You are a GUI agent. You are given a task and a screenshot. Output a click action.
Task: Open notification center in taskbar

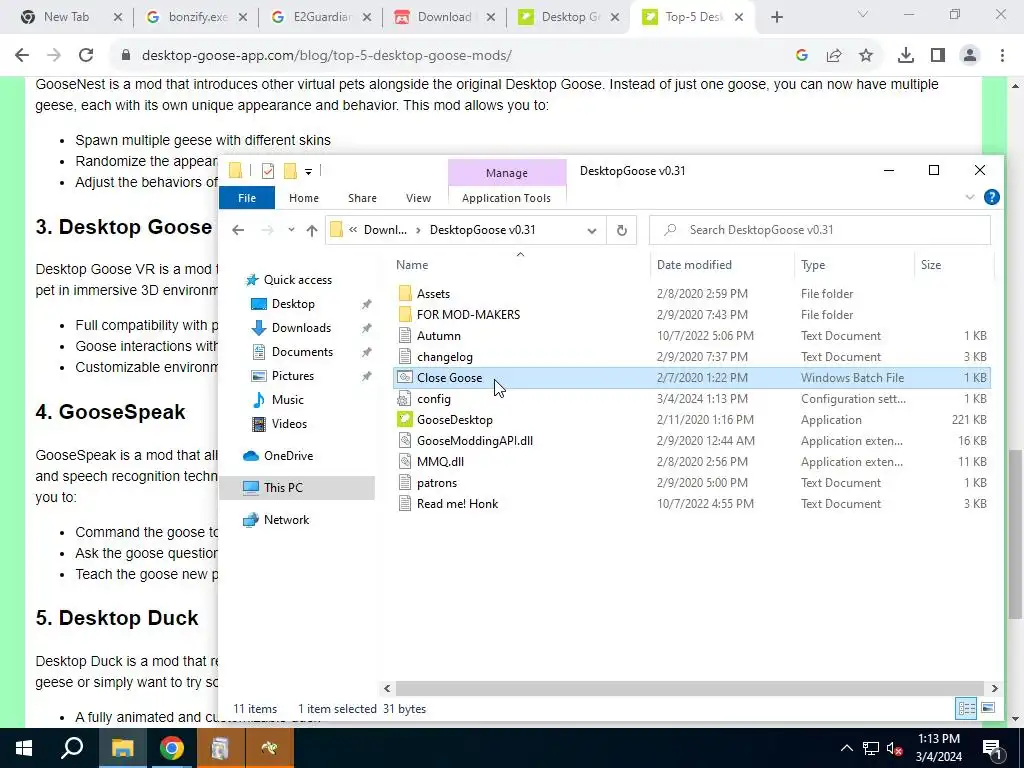991,748
